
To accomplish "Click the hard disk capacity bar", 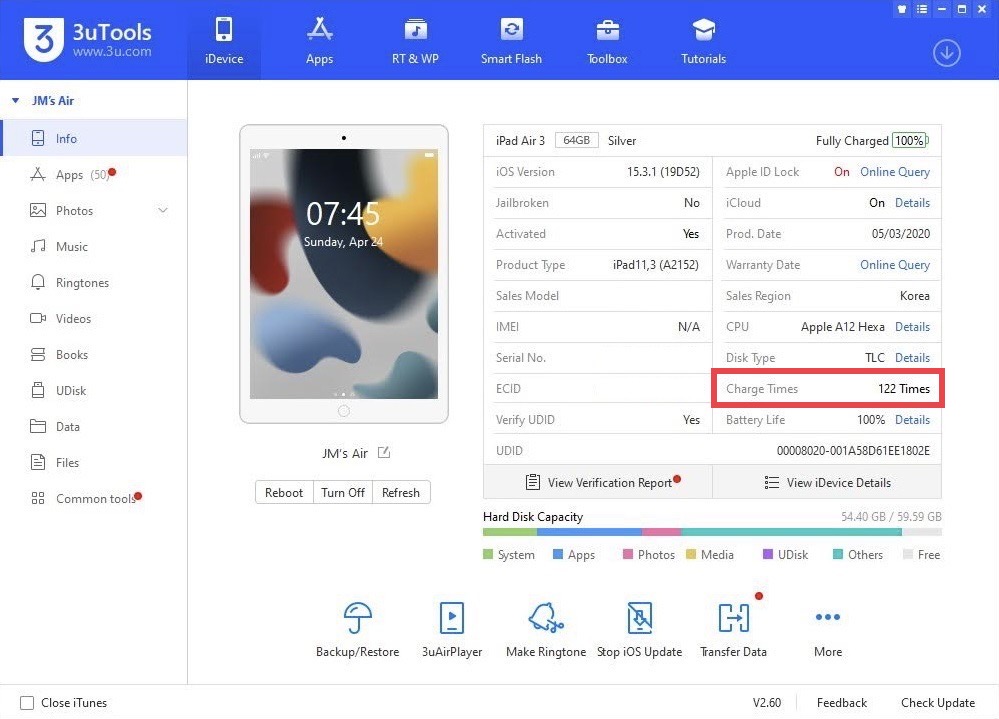I will pos(712,532).
